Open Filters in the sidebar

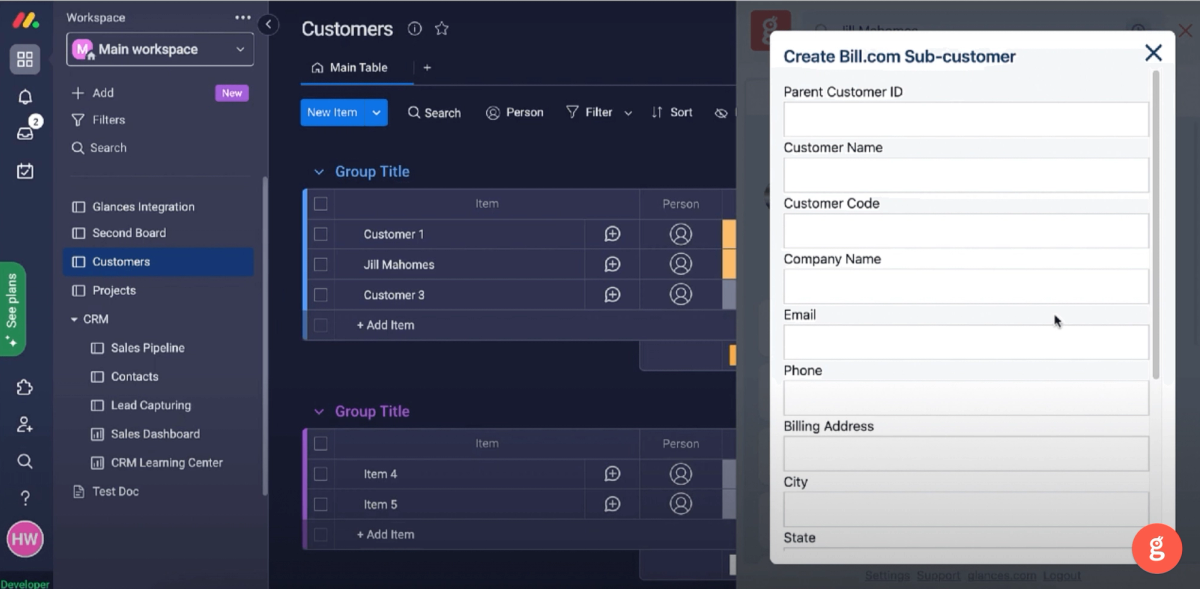(98, 120)
